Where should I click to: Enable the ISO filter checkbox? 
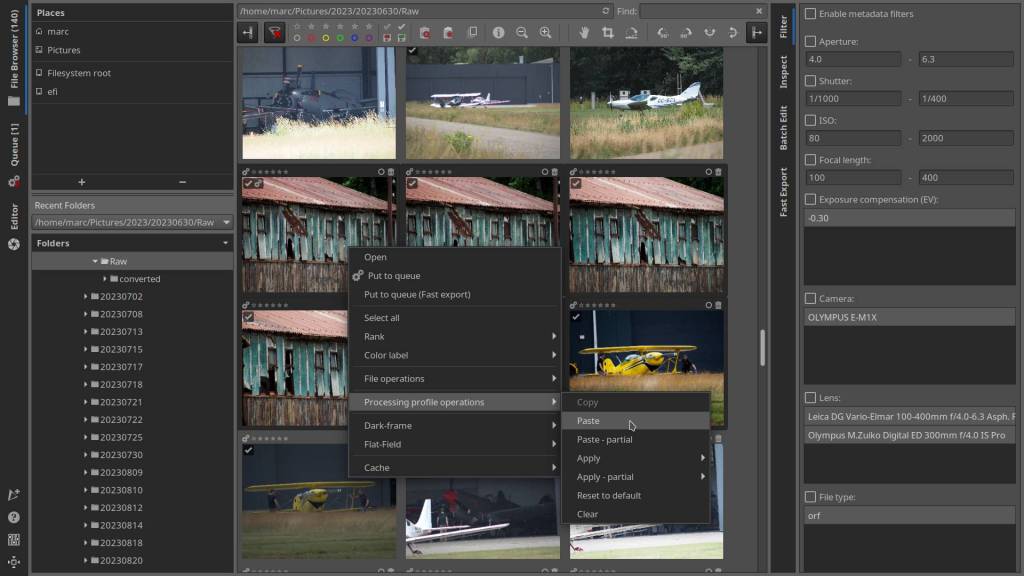(810, 120)
